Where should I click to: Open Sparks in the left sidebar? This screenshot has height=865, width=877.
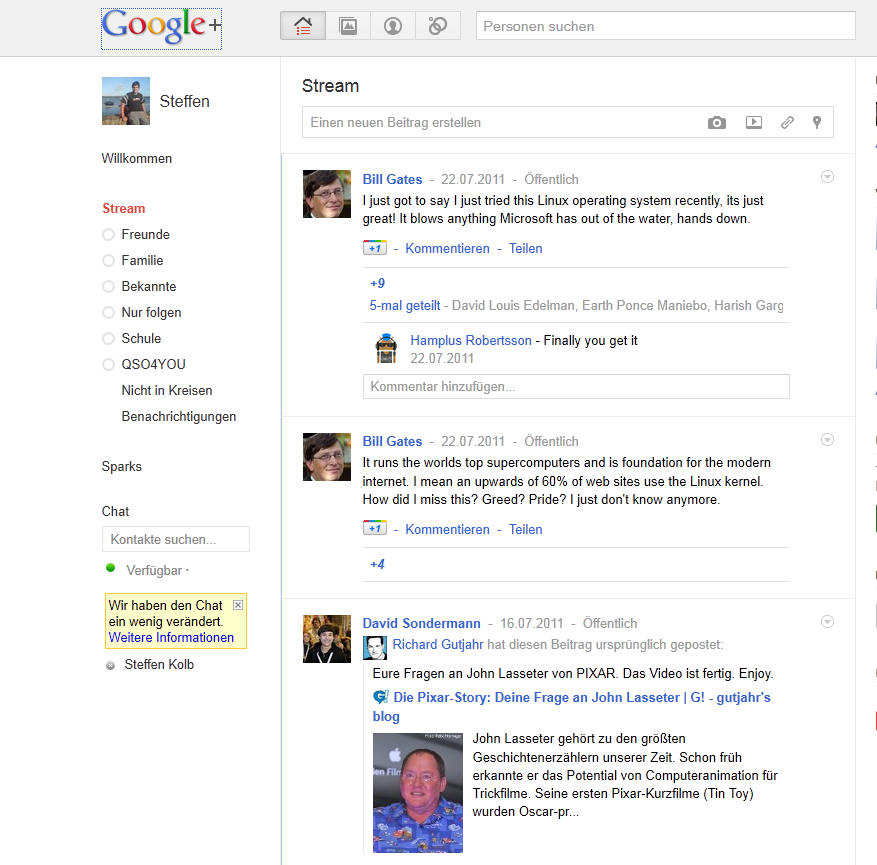122,466
